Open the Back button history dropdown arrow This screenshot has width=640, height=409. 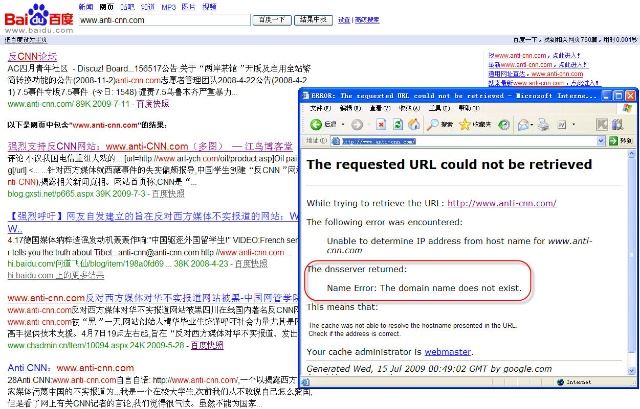343,124
